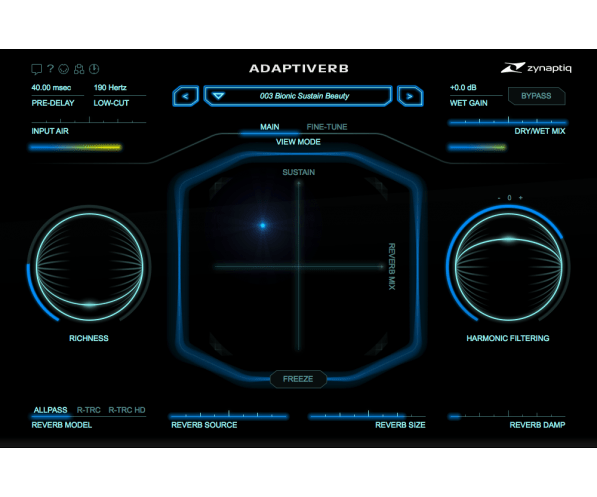Switch view mode to FINE-TUNE
Viewport: 597px width, 497px height.
tap(327, 127)
